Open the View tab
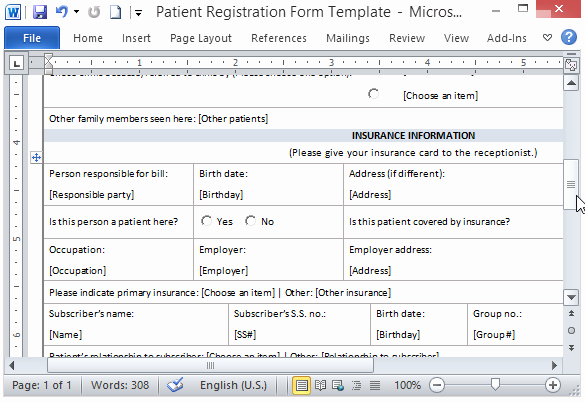 pyautogui.click(x=456, y=38)
